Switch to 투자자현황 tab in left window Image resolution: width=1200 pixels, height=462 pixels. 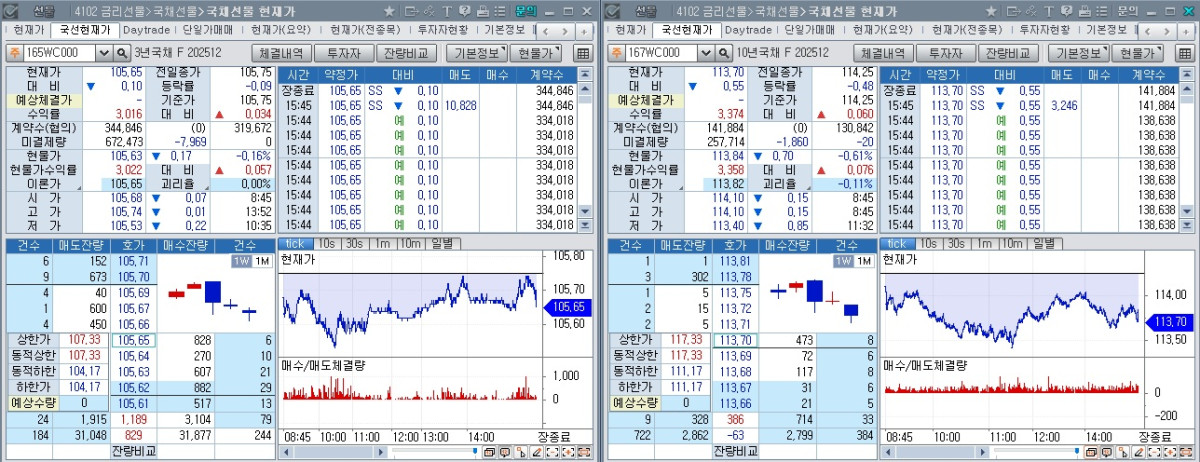click(443, 30)
